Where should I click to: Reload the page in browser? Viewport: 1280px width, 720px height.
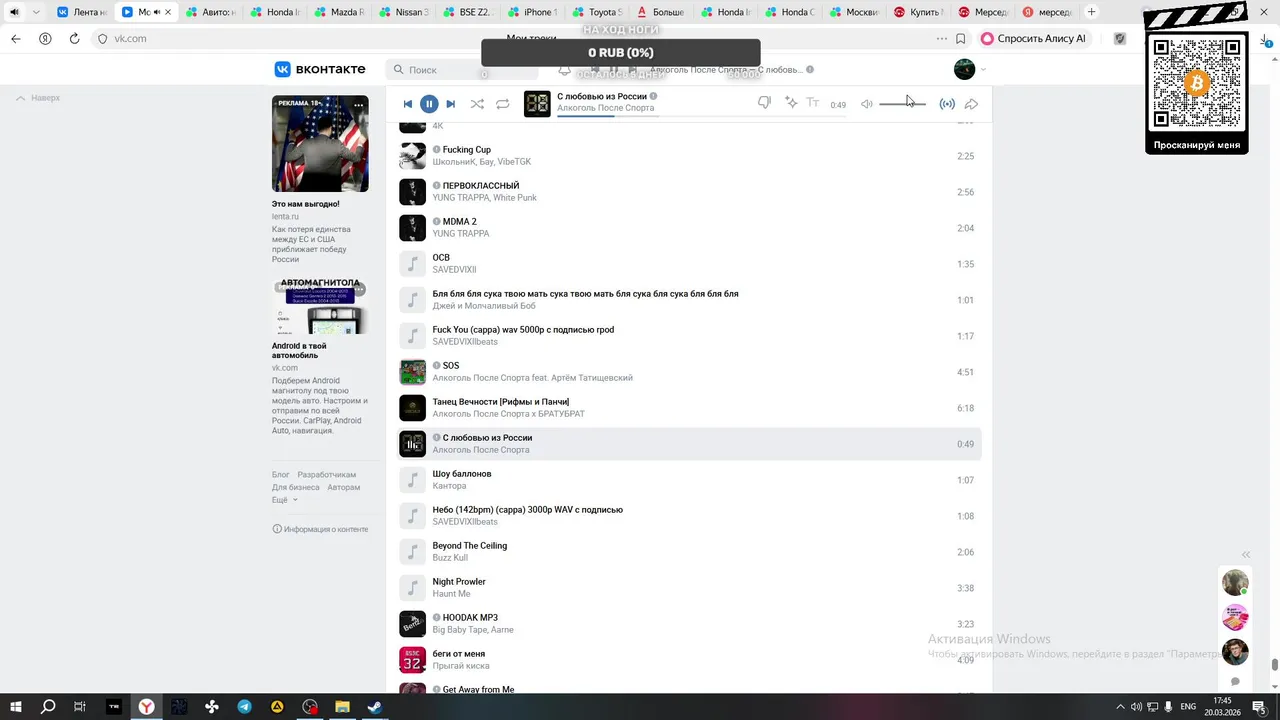(74, 38)
